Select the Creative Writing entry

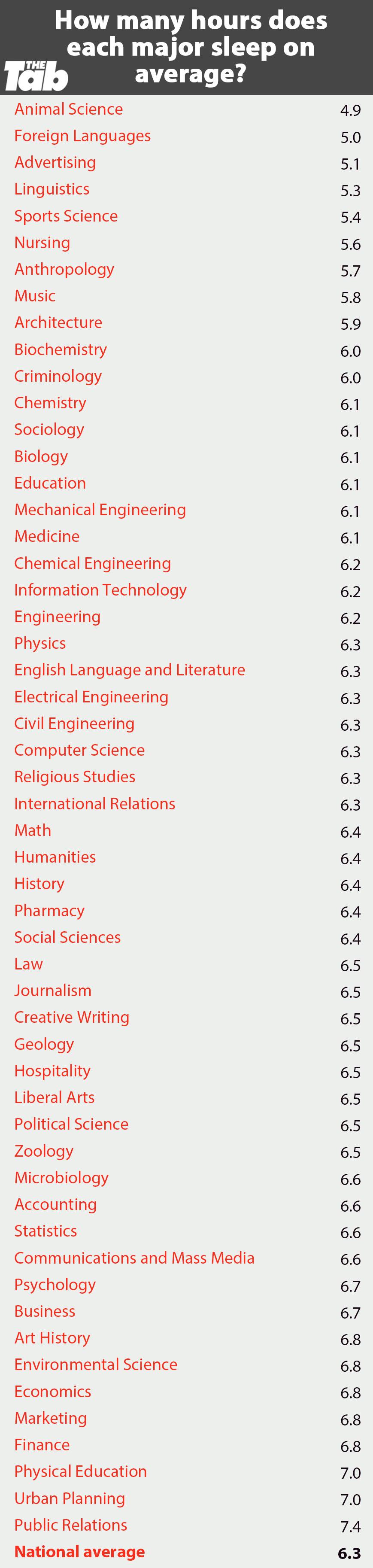click(x=72, y=1018)
